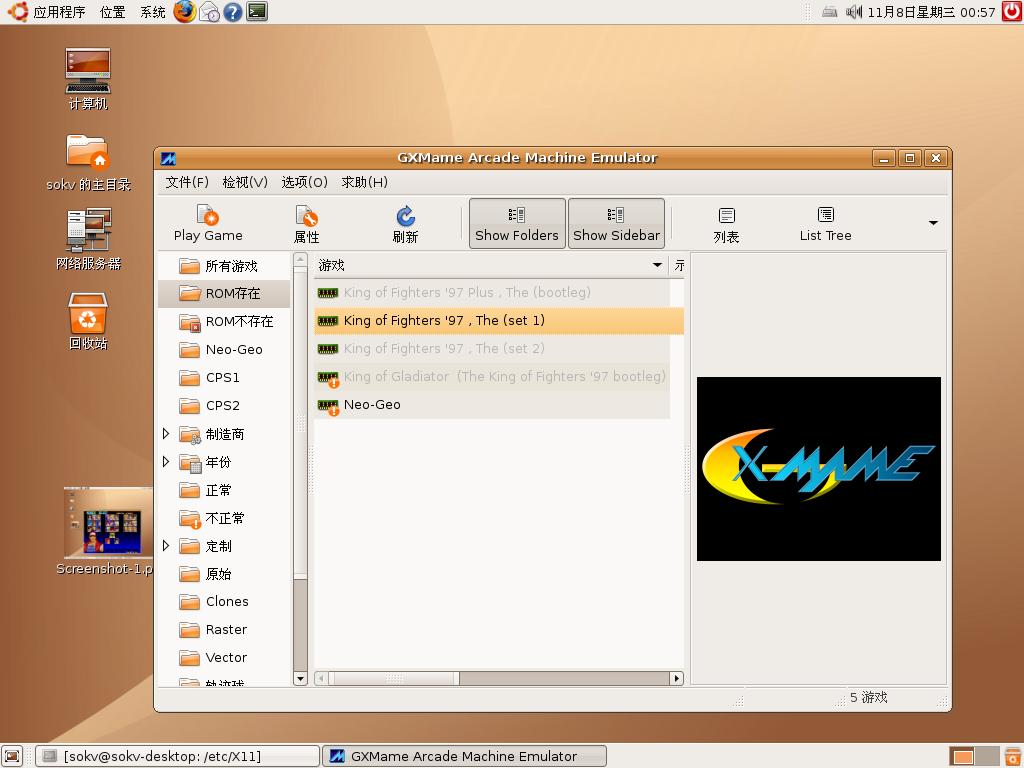
Task: Click the horizontal scrollbar thumb of game list
Action: [394, 679]
